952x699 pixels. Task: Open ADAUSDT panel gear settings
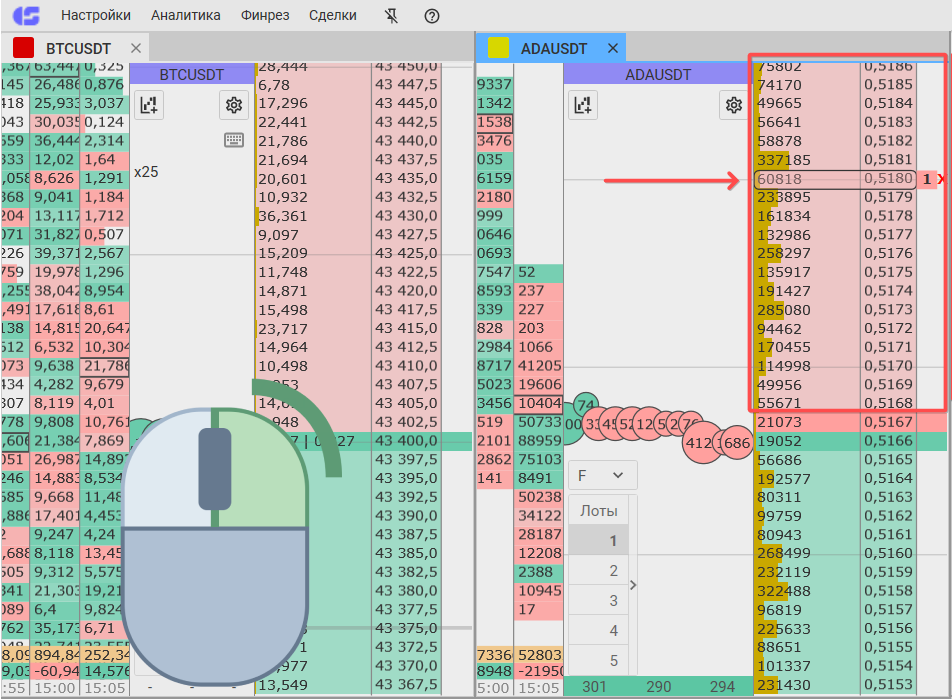pos(734,105)
